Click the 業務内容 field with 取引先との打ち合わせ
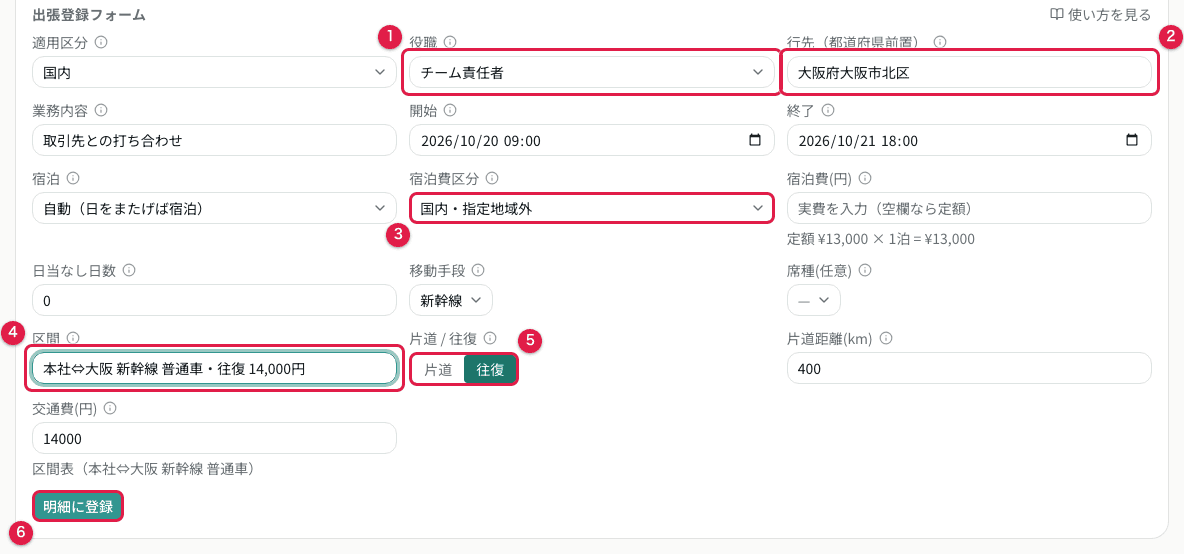Image resolution: width=1184 pixels, height=554 pixels. coord(214,140)
